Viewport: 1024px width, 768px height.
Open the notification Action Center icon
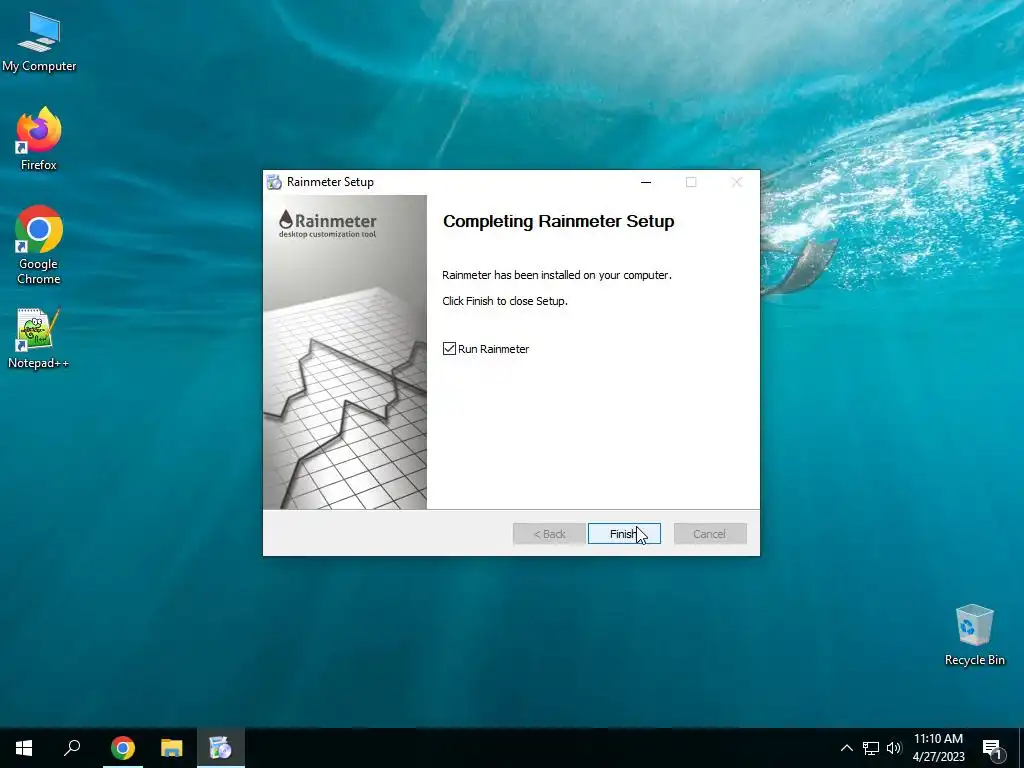point(992,748)
